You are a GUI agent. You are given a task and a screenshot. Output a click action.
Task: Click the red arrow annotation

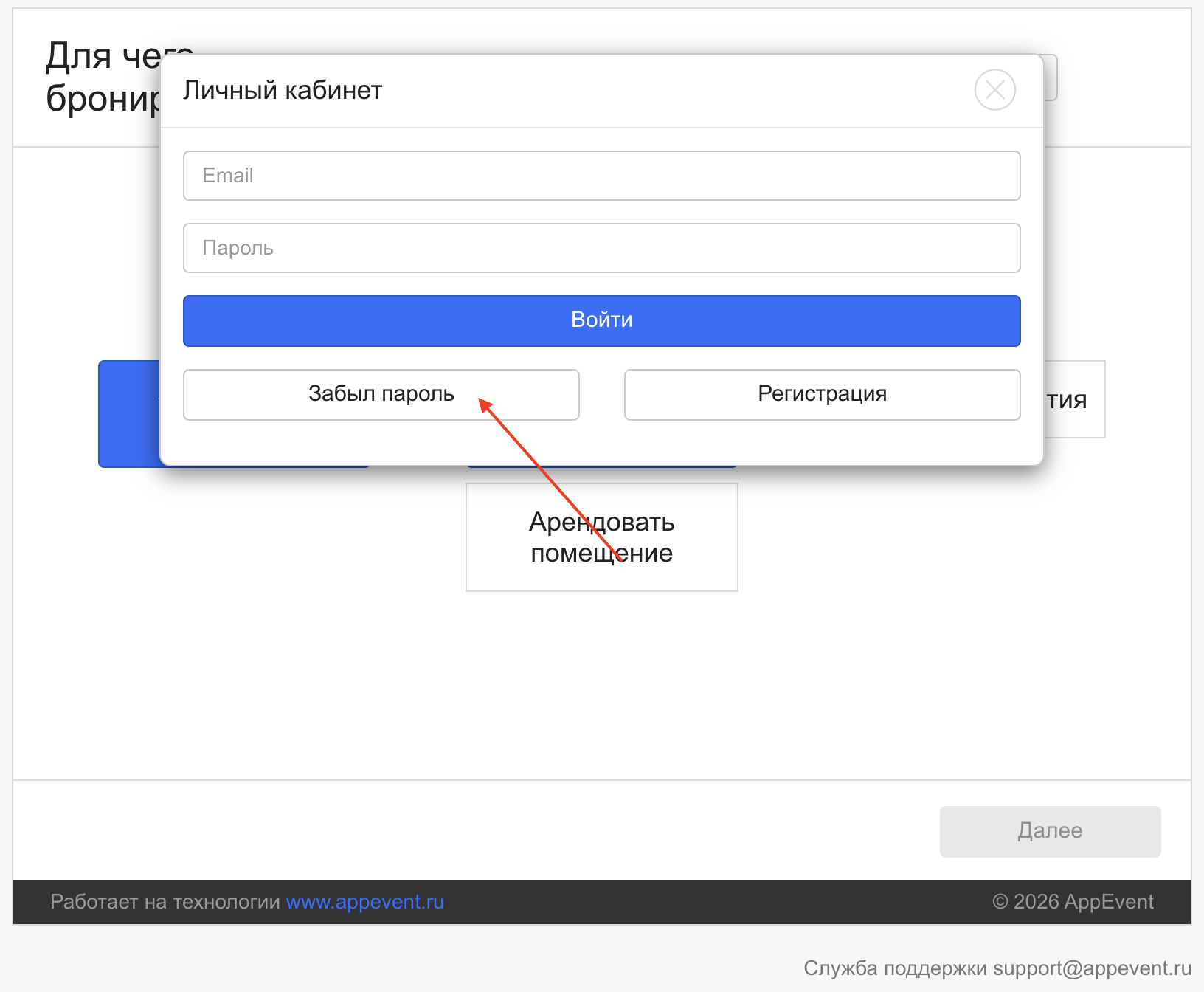550,480
